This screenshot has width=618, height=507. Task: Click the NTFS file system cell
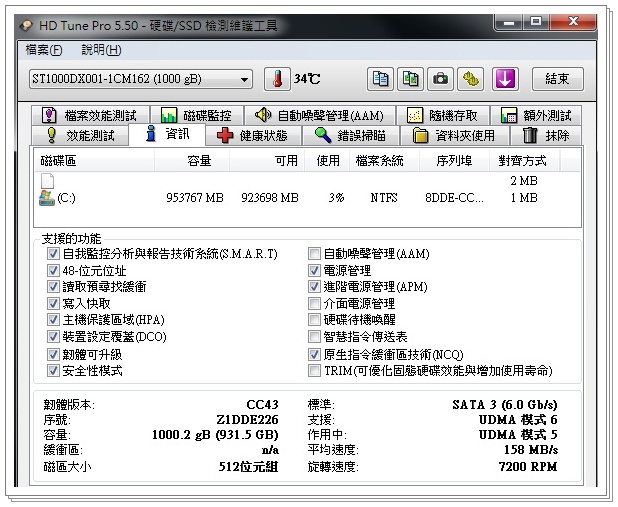384,198
